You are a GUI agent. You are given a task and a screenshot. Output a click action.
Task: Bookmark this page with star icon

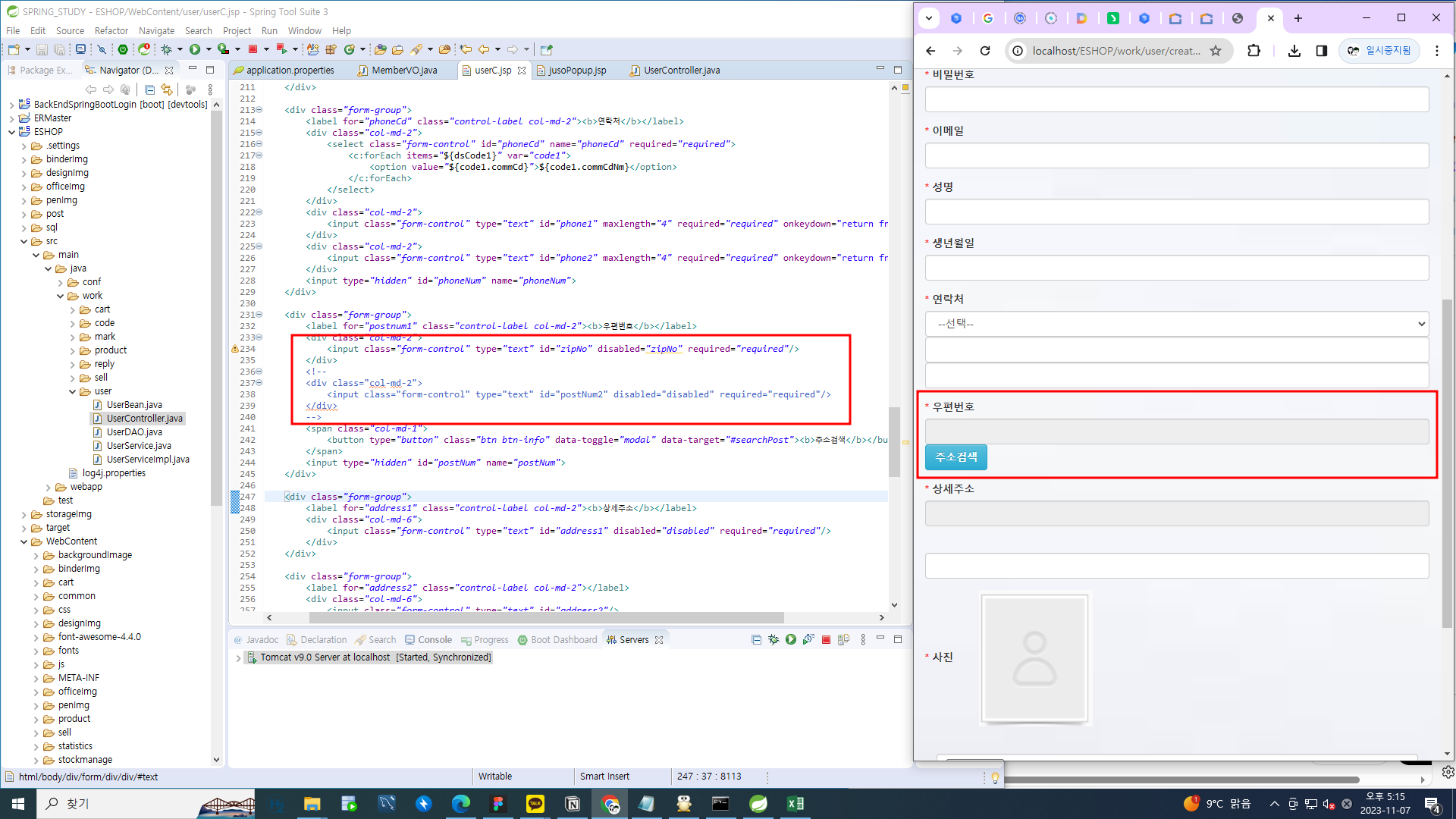(1216, 51)
